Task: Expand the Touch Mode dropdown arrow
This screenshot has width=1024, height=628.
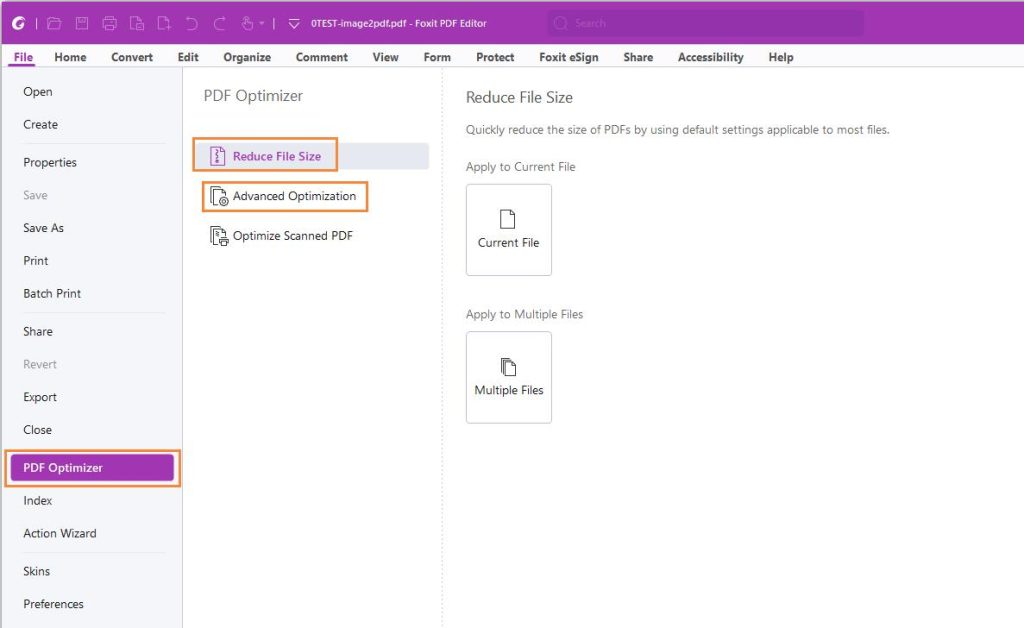Action: (x=263, y=22)
